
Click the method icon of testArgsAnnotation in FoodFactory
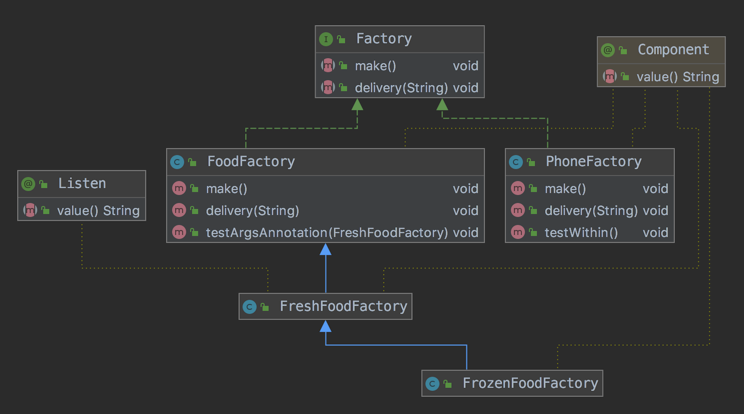point(178,233)
